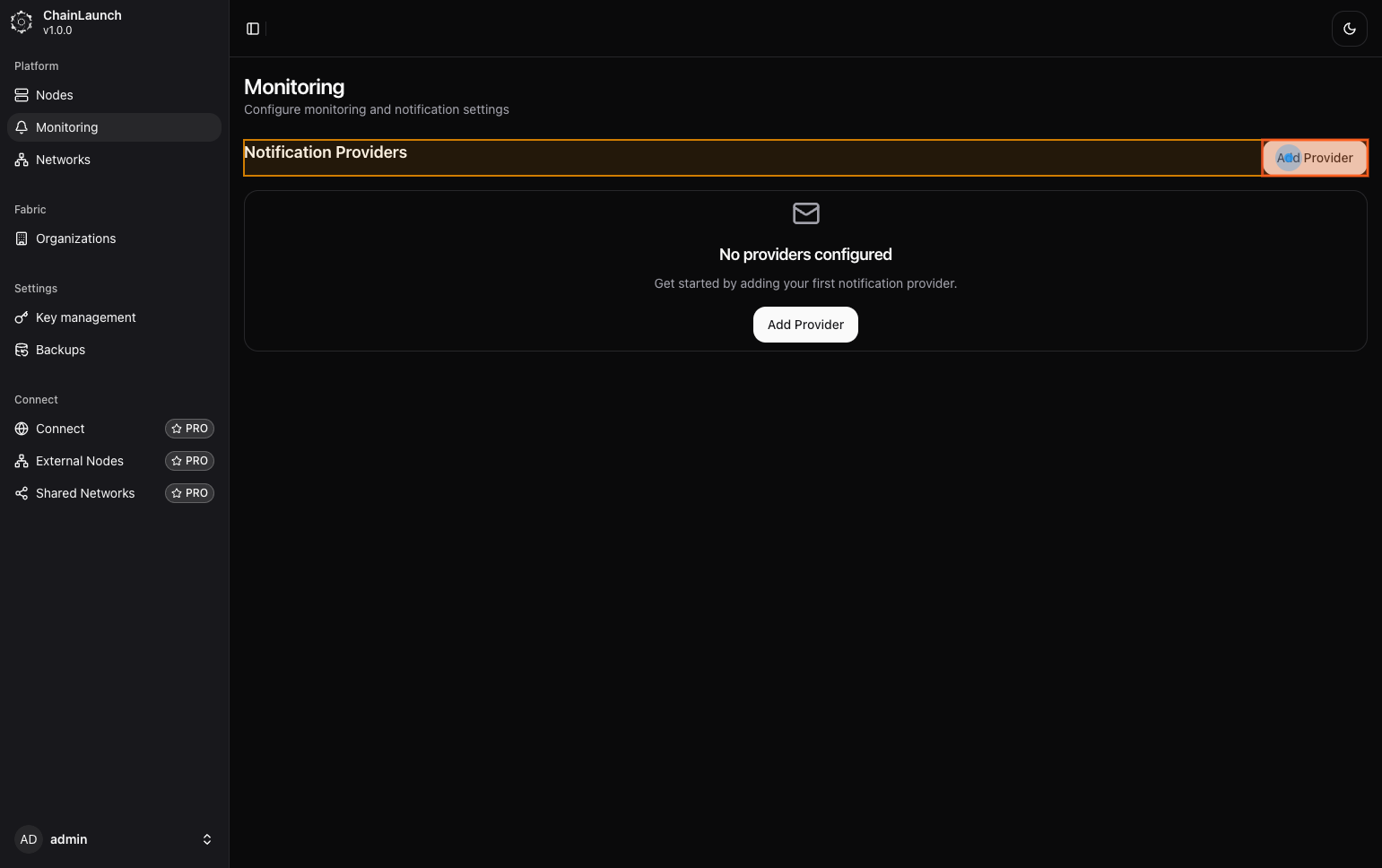The width and height of the screenshot is (1382, 868).
Task: Click the PRO badge beside Connect
Action: click(x=189, y=429)
